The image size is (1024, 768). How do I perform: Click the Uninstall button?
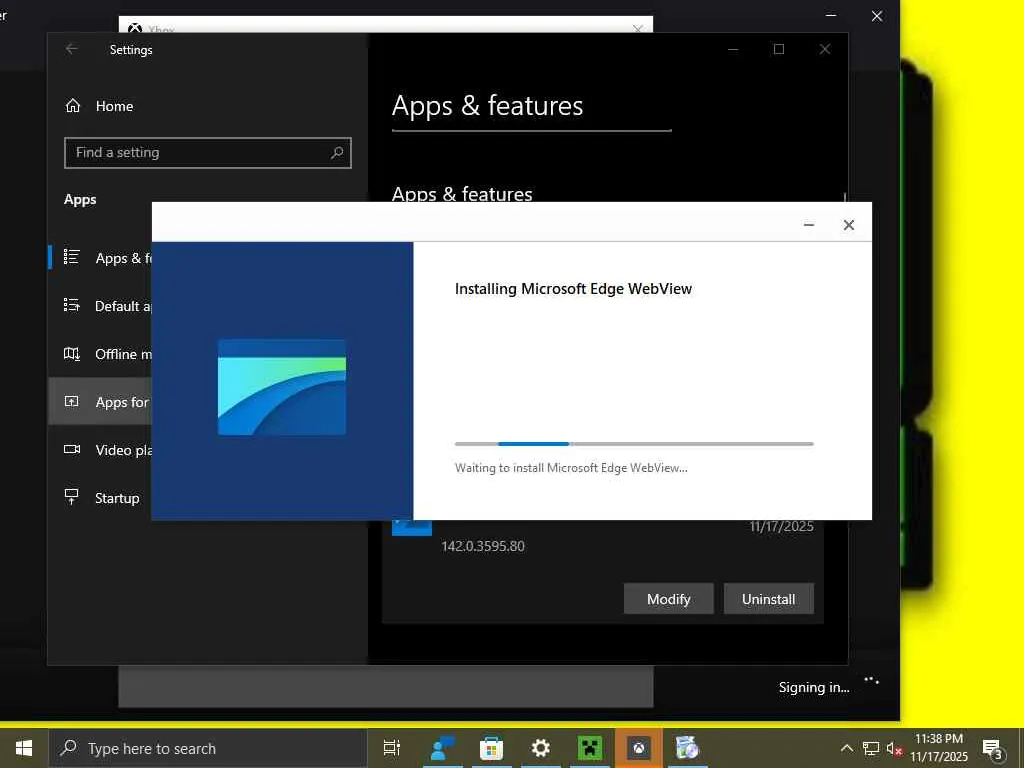tap(768, 599)
